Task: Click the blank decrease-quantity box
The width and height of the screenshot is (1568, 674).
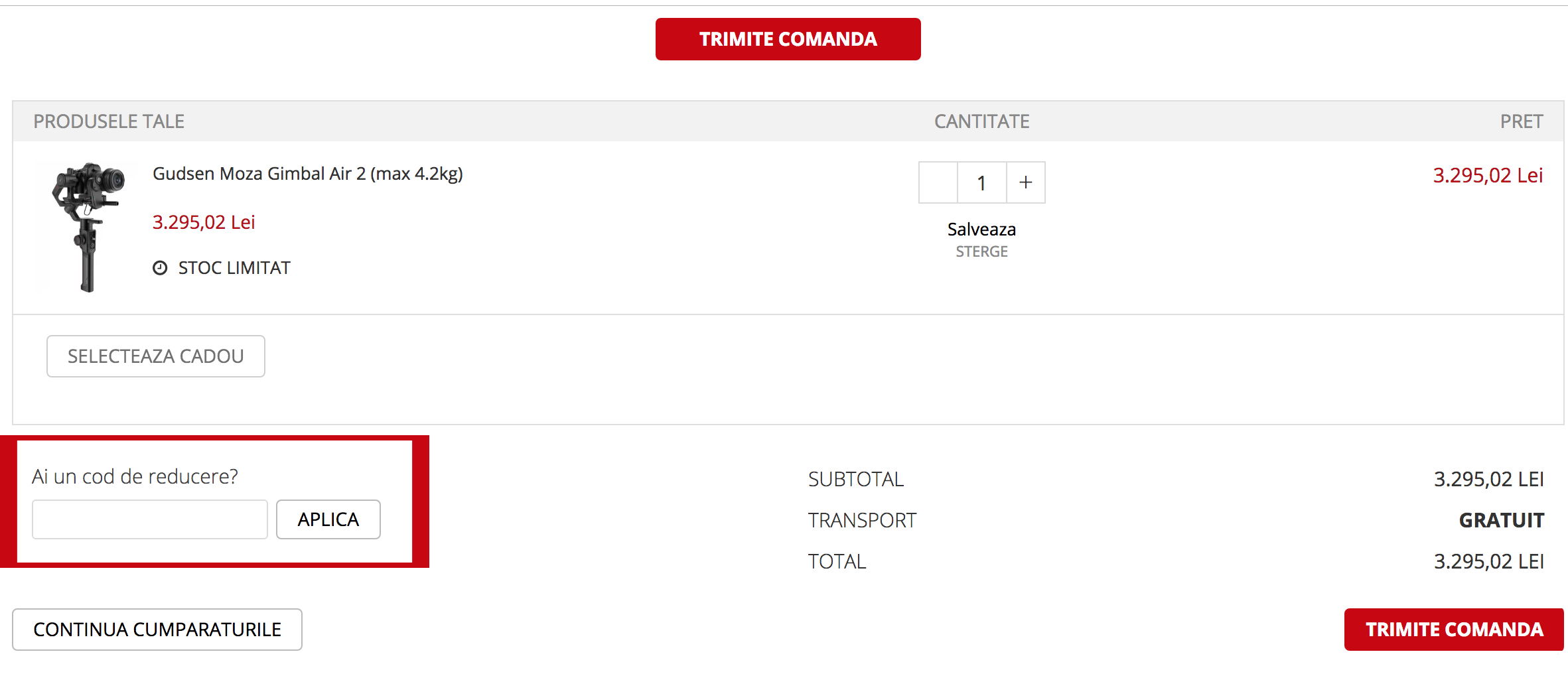Action: pyautogui.click(x=938, y=182)
